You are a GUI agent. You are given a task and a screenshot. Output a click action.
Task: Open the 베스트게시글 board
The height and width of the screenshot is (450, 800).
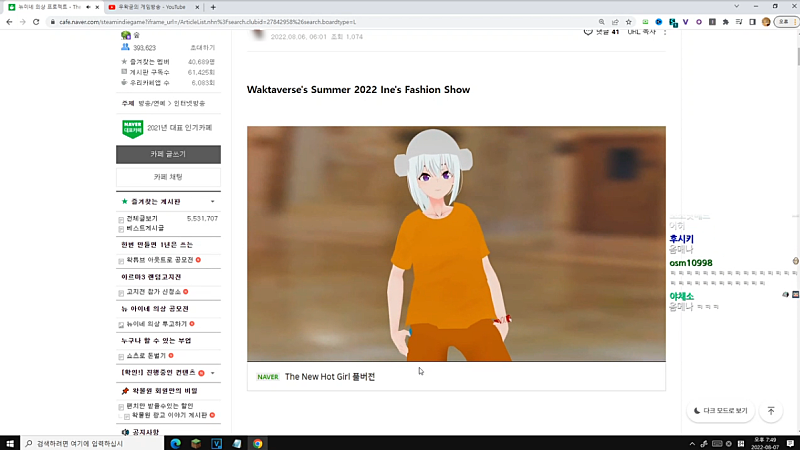(x=148, y=228)
